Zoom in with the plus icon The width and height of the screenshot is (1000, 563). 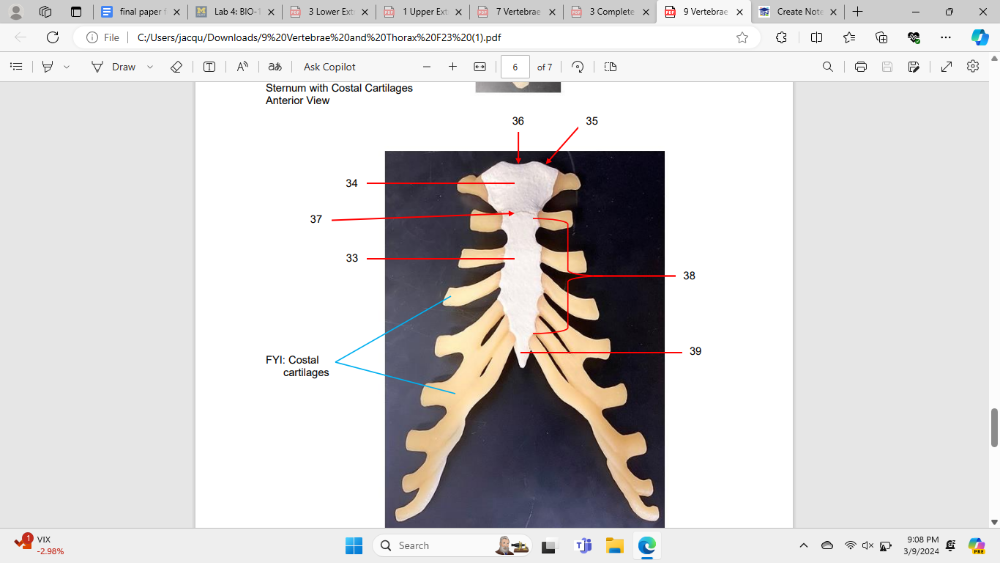coord(452,67)
